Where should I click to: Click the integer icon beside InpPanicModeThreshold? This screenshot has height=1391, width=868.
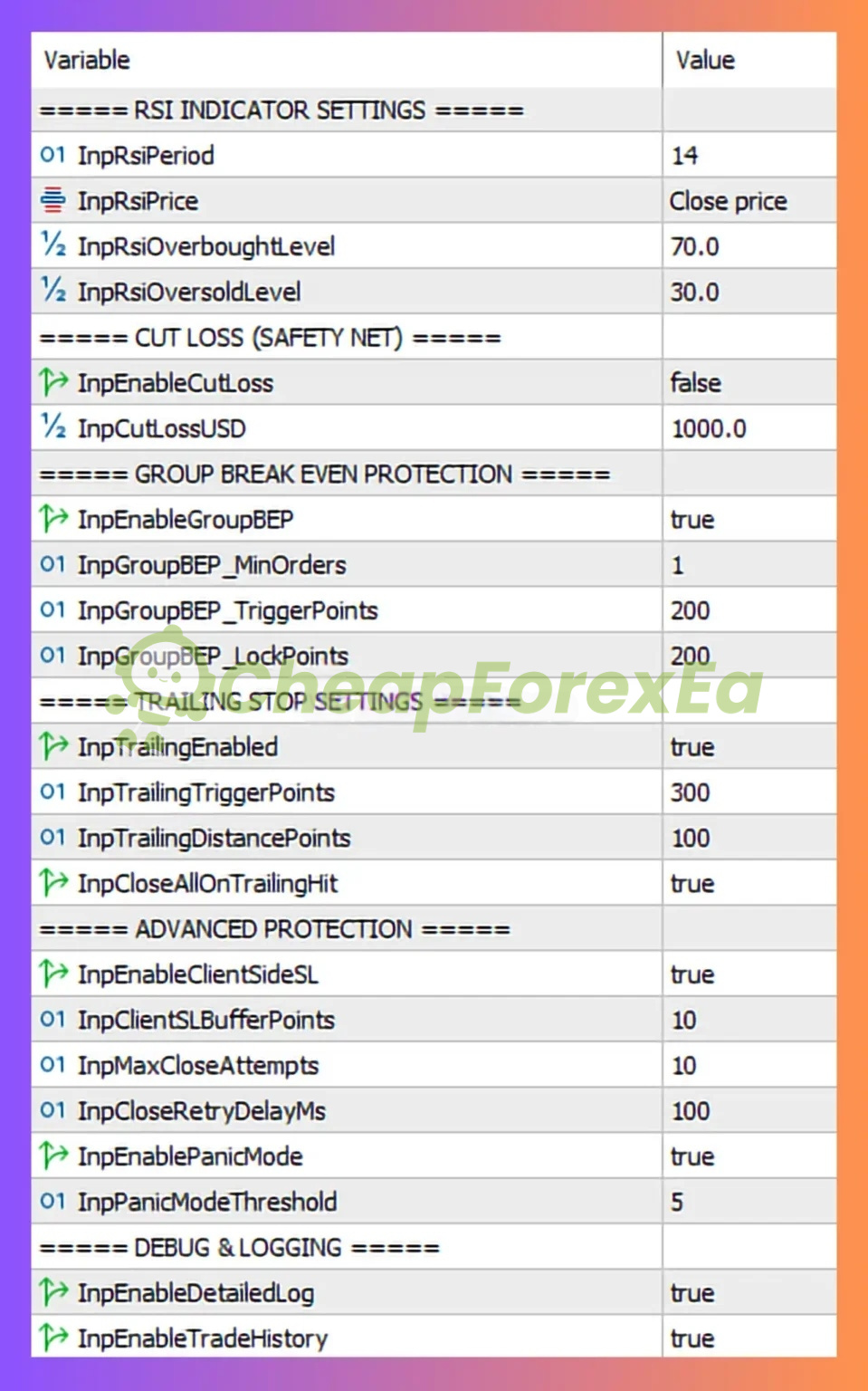click(52, 1201)
